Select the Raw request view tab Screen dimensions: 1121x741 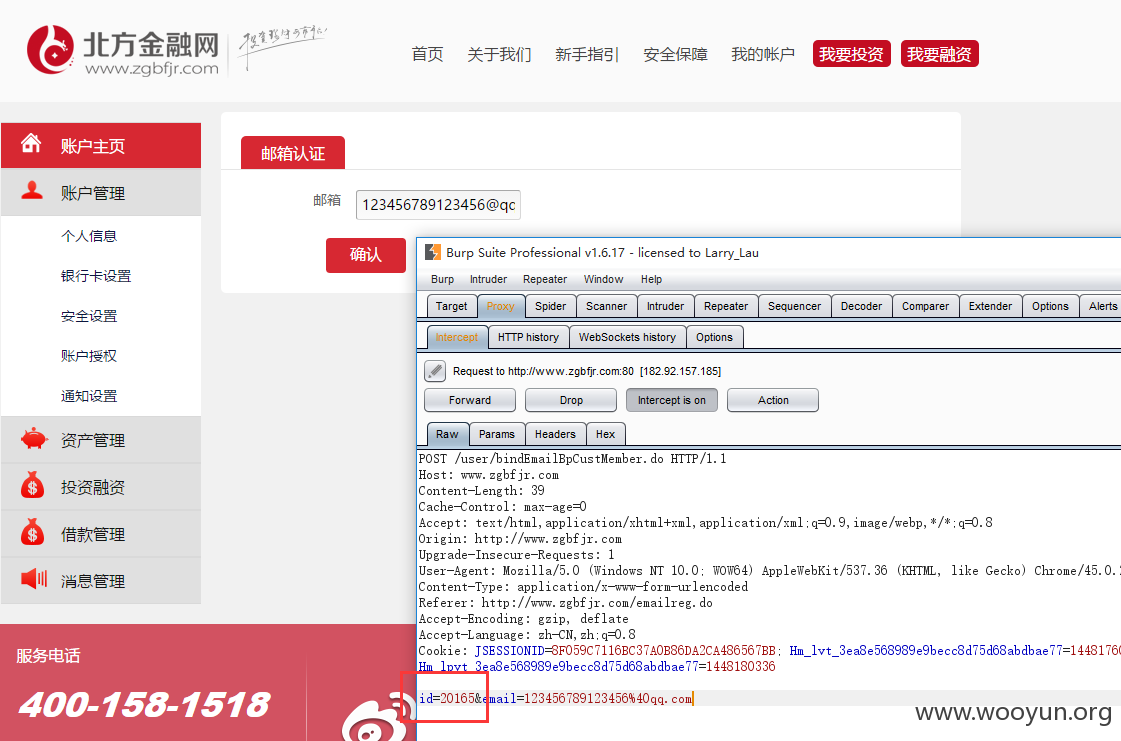tap(448, 434)
